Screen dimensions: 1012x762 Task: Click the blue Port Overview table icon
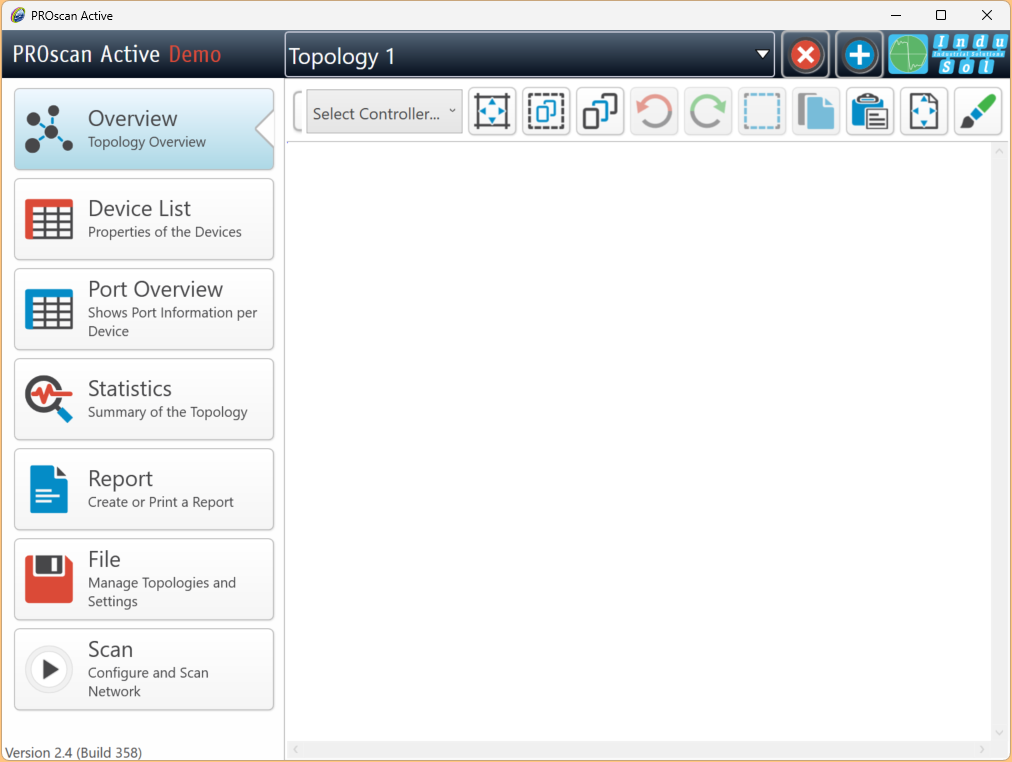(x=49, y=309)
